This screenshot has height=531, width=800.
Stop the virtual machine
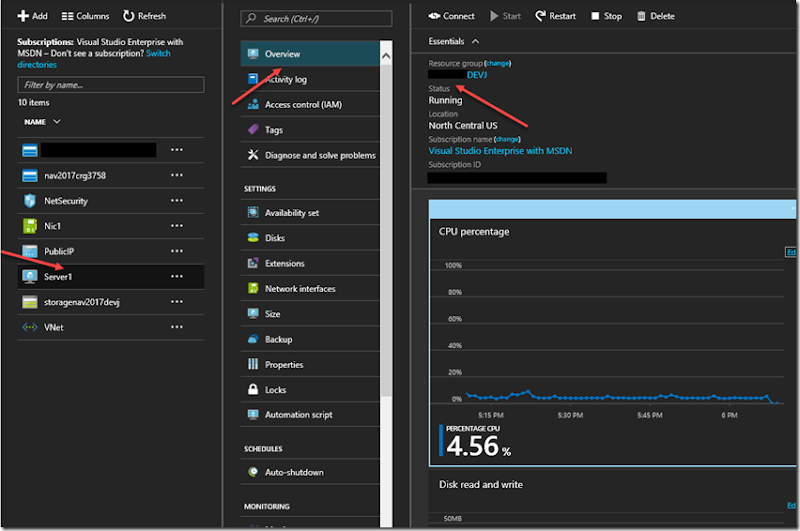606,16
